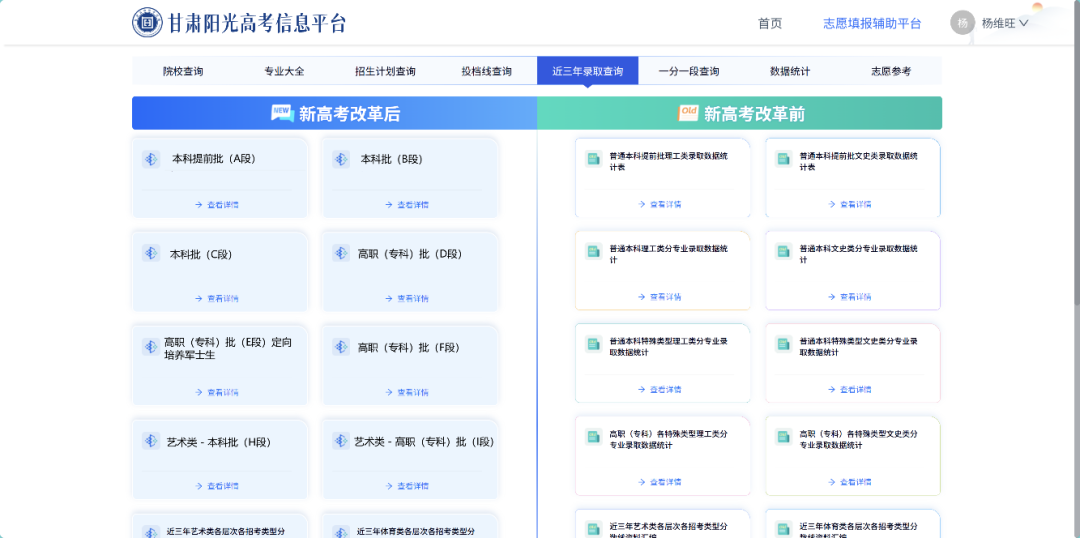The height and width of the screenshot is (538, 1080).
Task: Click the icon on the 高职（专科）批（D段）card
Action: (341, 254)
